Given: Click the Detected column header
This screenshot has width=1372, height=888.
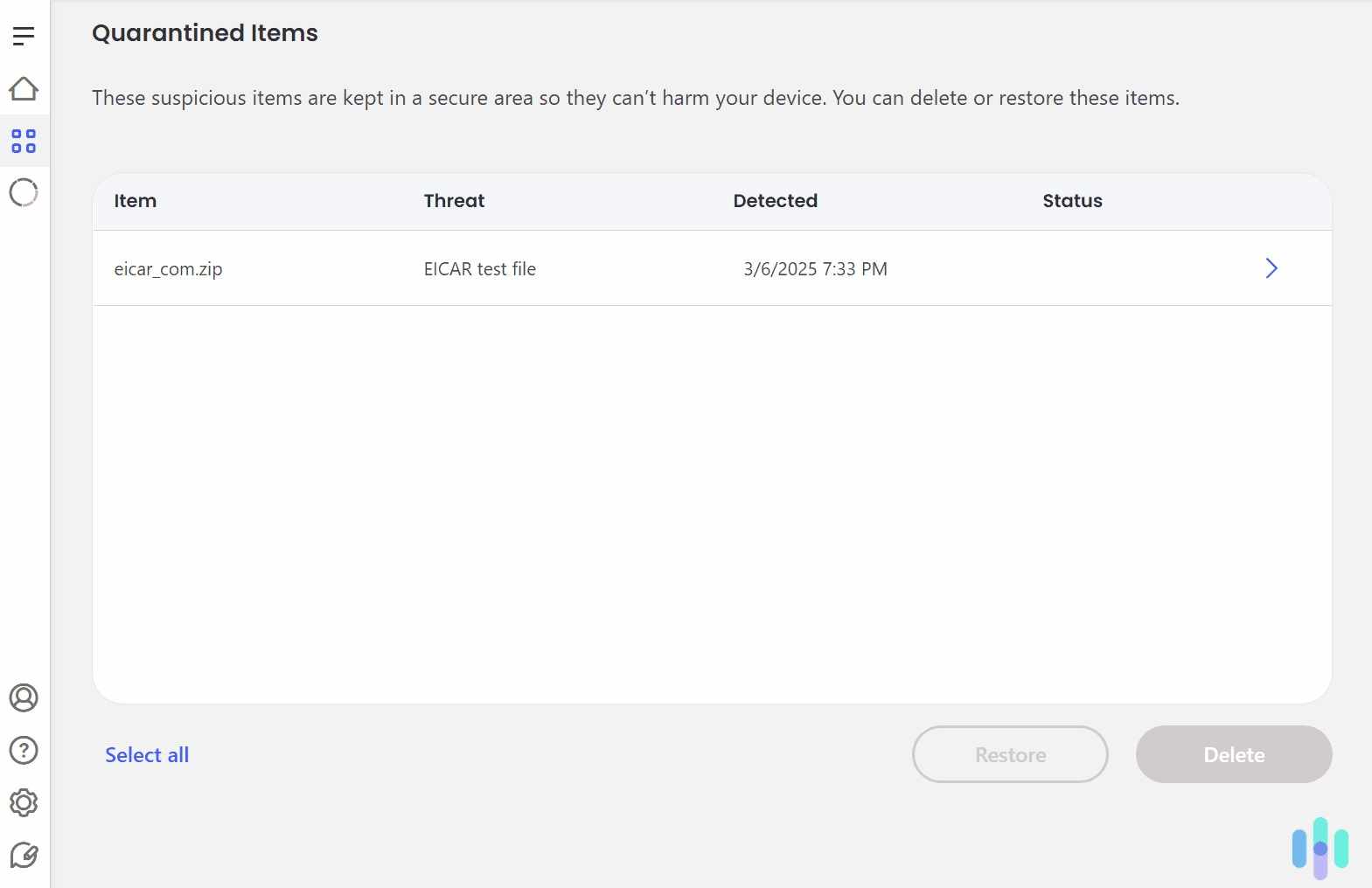Looking at the screenshot, I should pos(775,201).
